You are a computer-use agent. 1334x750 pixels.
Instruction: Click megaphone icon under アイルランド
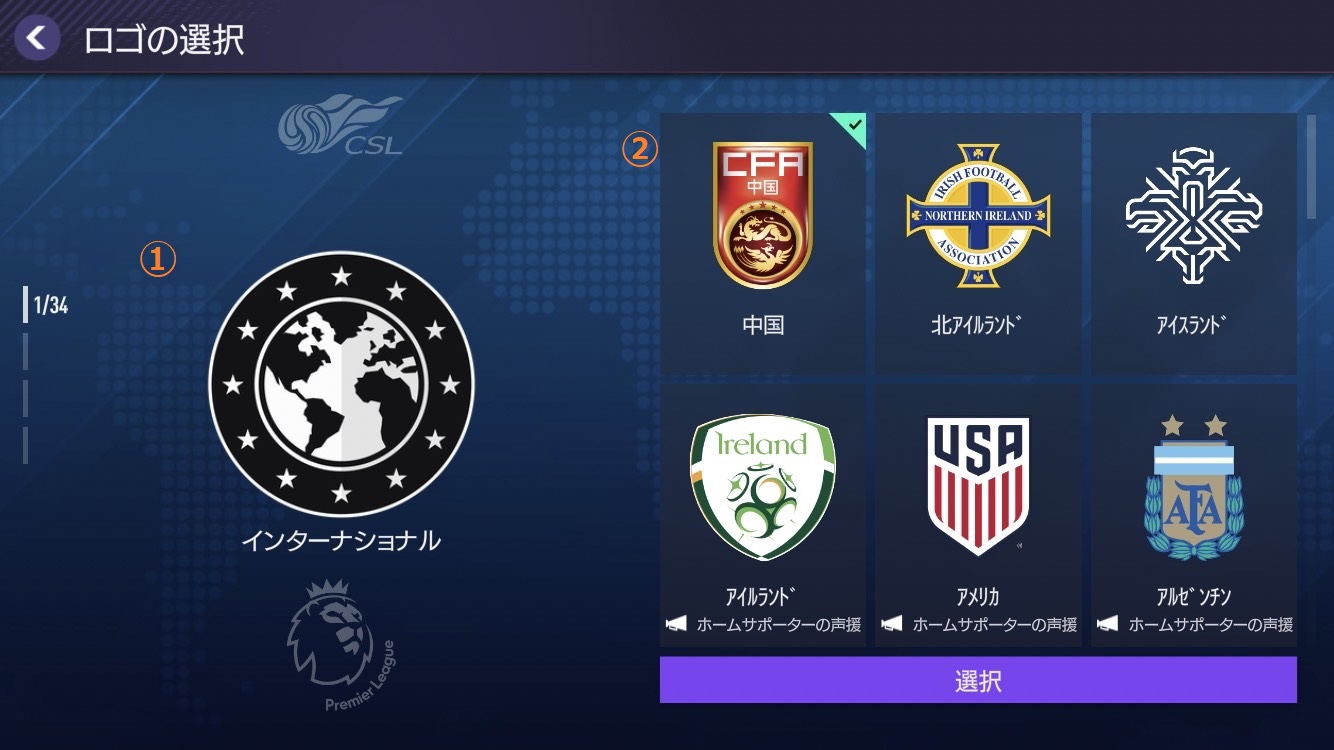click(677, 624)
